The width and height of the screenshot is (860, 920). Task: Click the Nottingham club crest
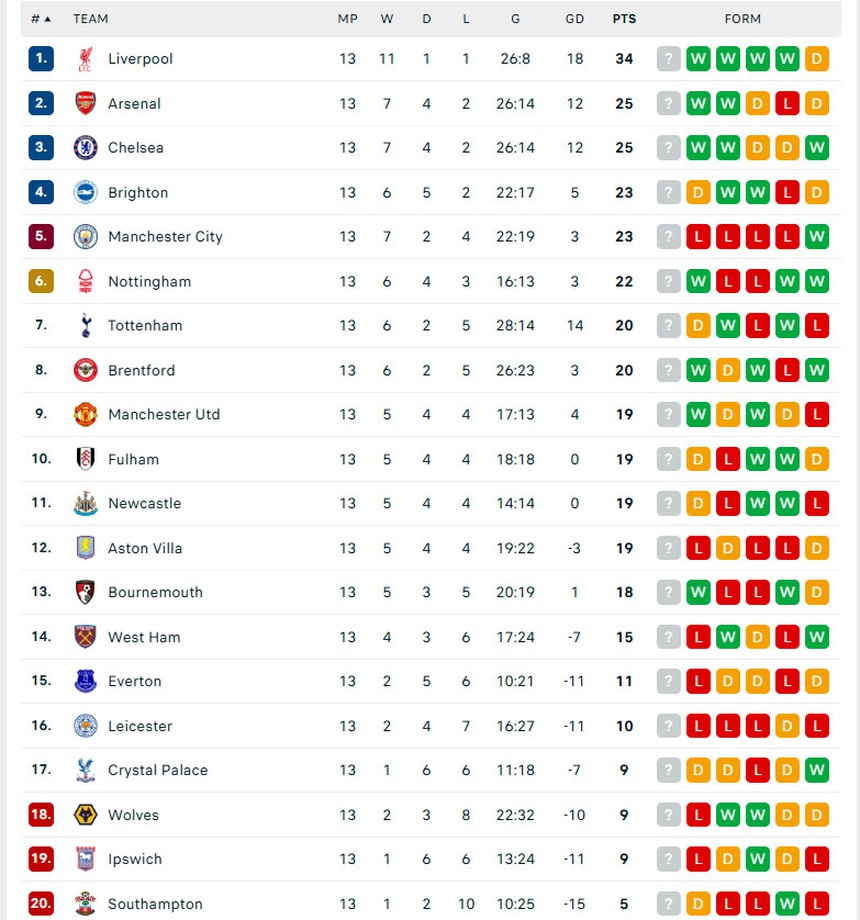point(86,281)
